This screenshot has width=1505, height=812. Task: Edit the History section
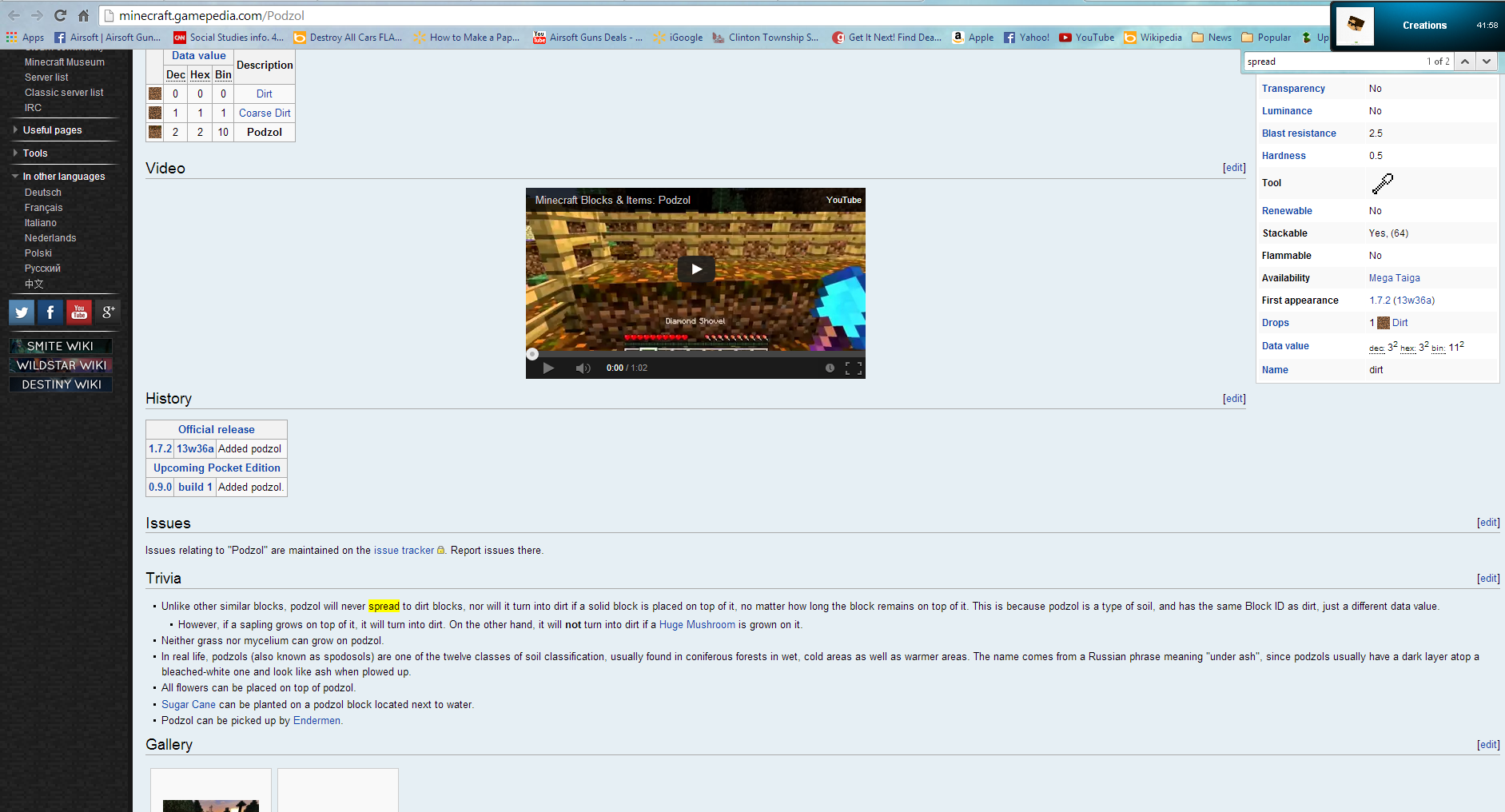tap(1234, 399)
